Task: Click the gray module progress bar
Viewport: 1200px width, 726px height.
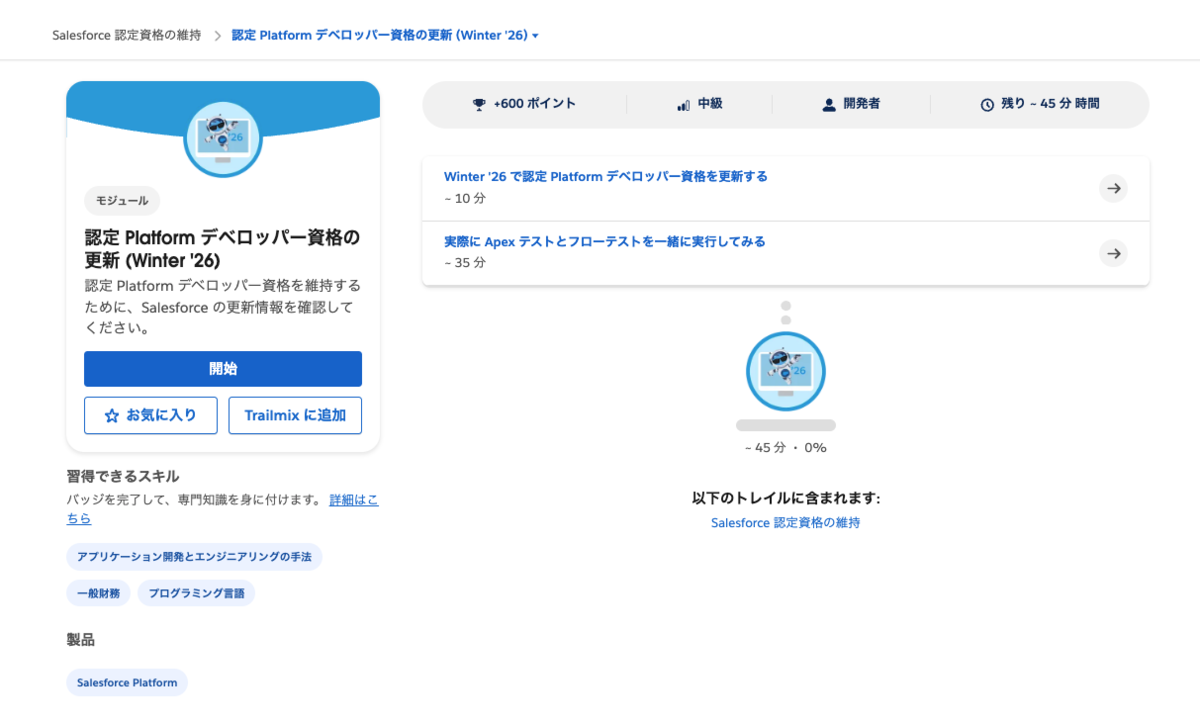Action: click(x=786, y=425)
